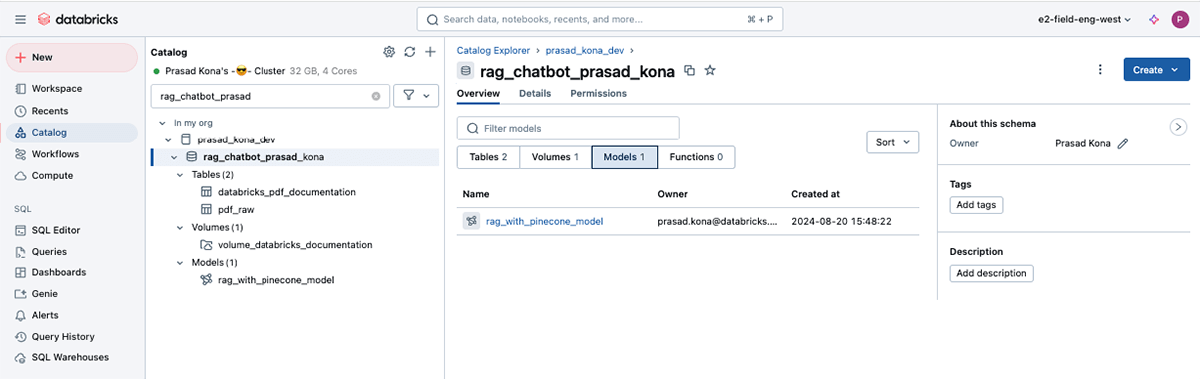Screen dimensions: 1200x379
Task: Collapse the Models (1) group
Action: click(x=180, y=262)
